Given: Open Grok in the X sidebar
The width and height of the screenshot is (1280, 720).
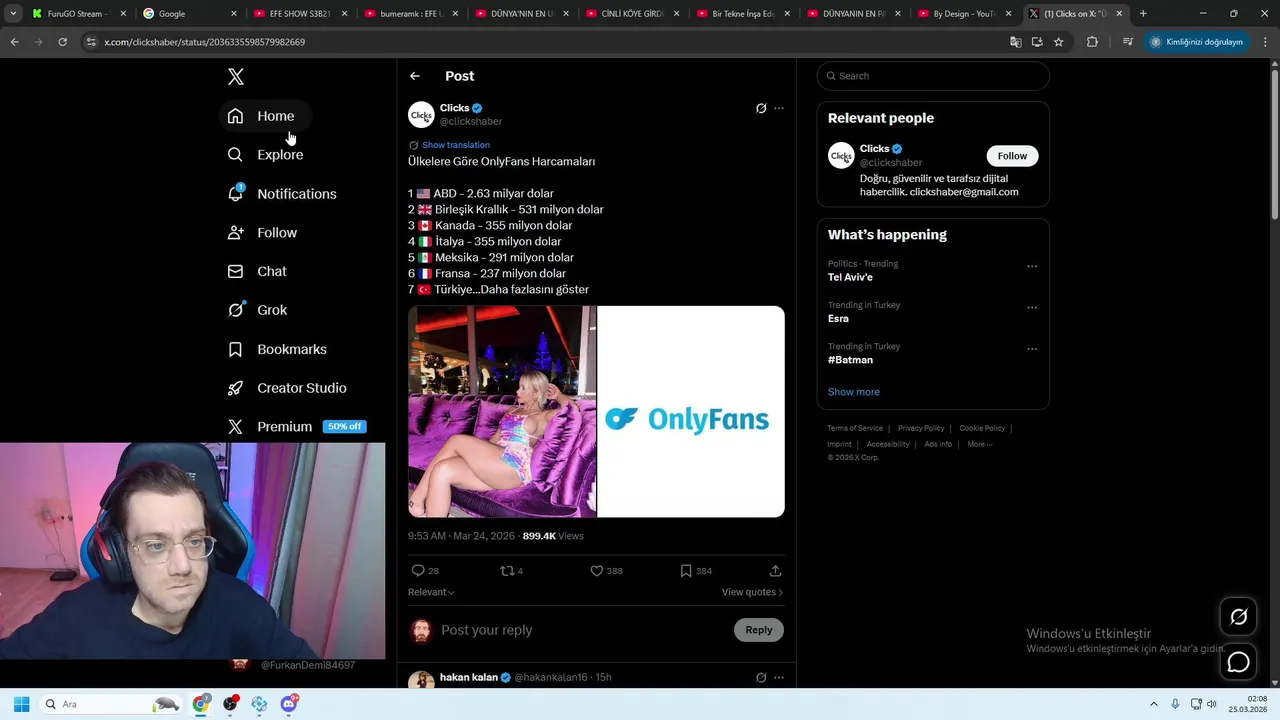Looking at the screenshot, I should [258, 310].
